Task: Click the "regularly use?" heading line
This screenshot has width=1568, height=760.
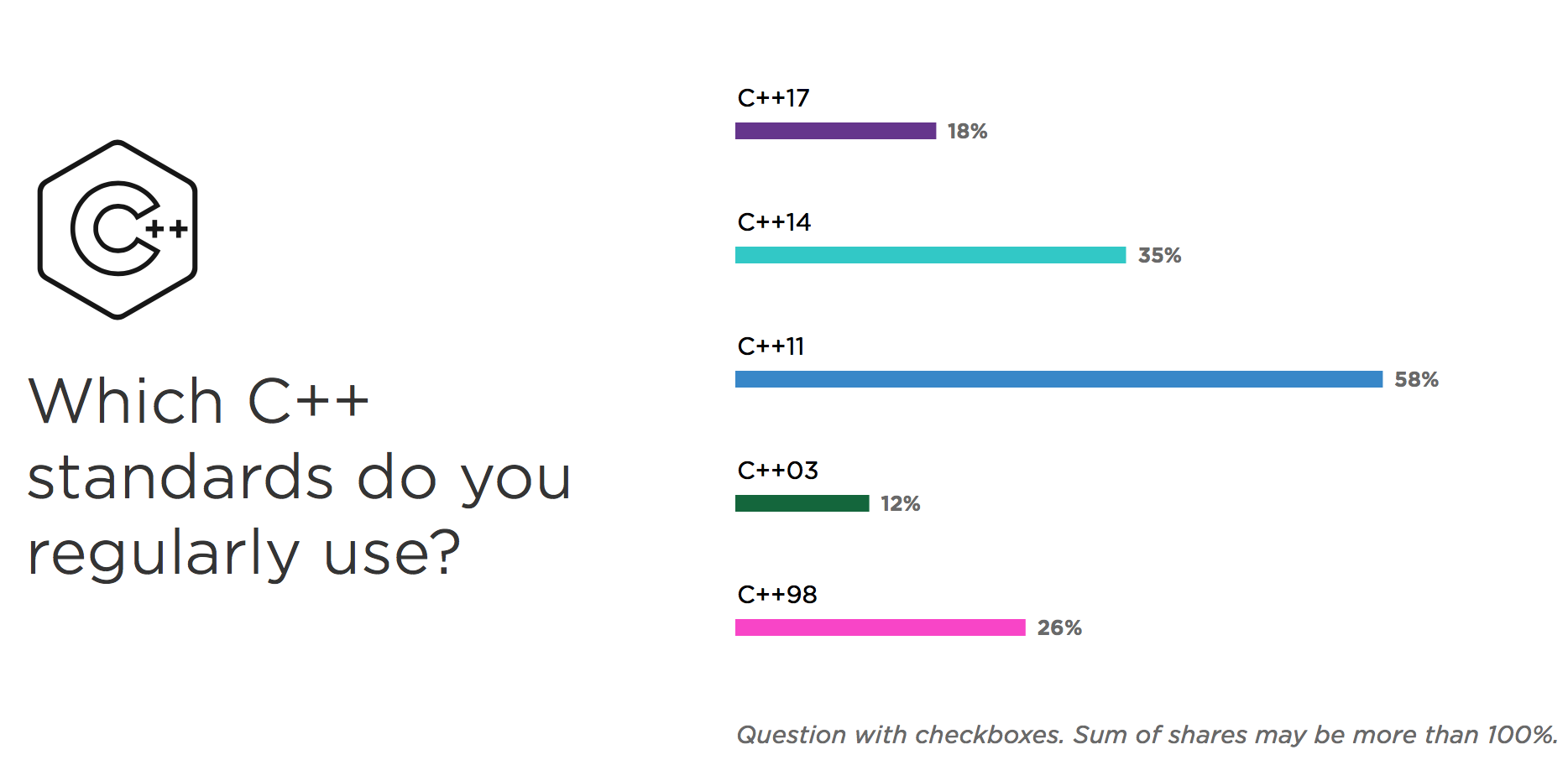Action: click(x=244, y=554)
